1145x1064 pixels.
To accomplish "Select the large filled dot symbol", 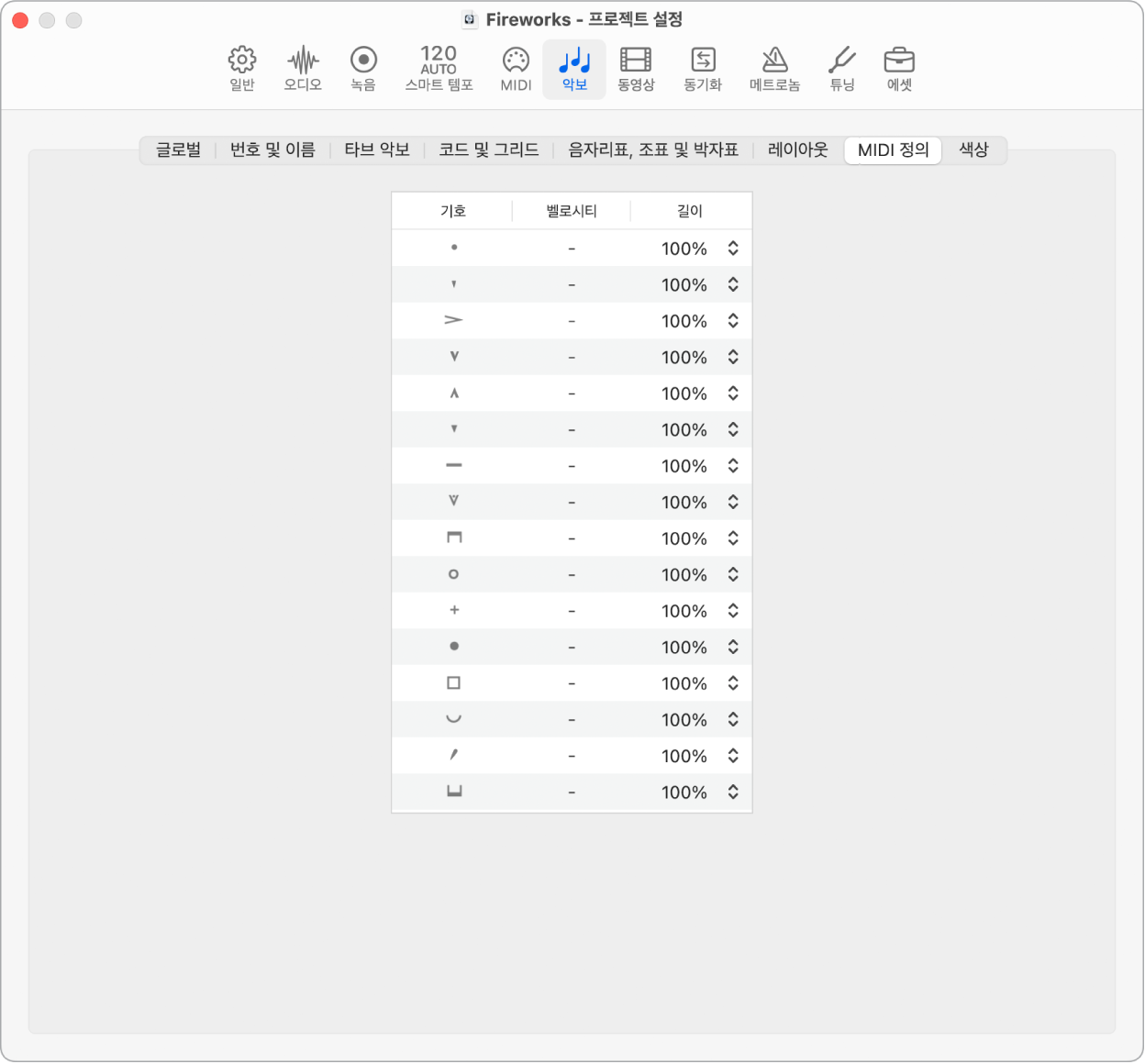I will pyautogui.click(x=453, y=647).
